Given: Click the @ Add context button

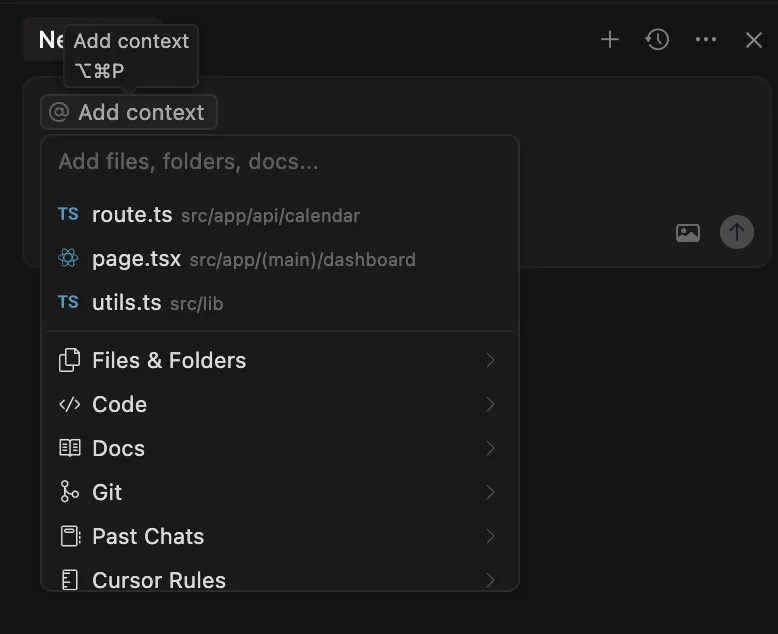Looking at the screenshot, I should click(x=129, y=112).
